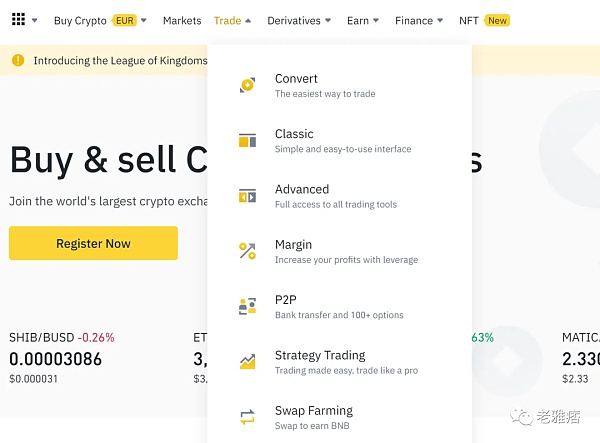The height and width of the screenshot is (443, 600).
Task: Click the Convert icon in Trade menu
Action: [247, 86]
